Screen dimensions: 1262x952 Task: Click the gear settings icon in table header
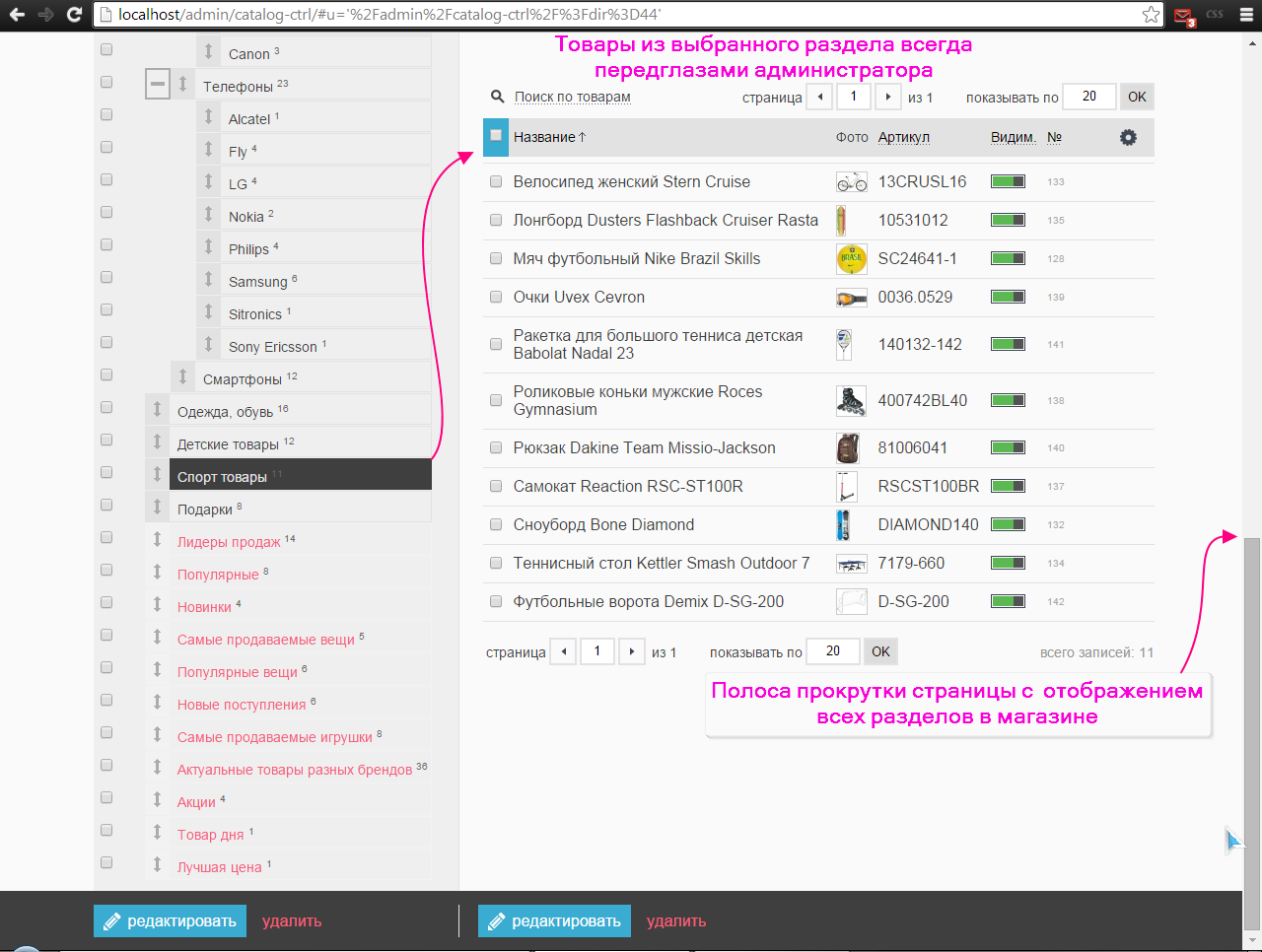coord(1128,138)
